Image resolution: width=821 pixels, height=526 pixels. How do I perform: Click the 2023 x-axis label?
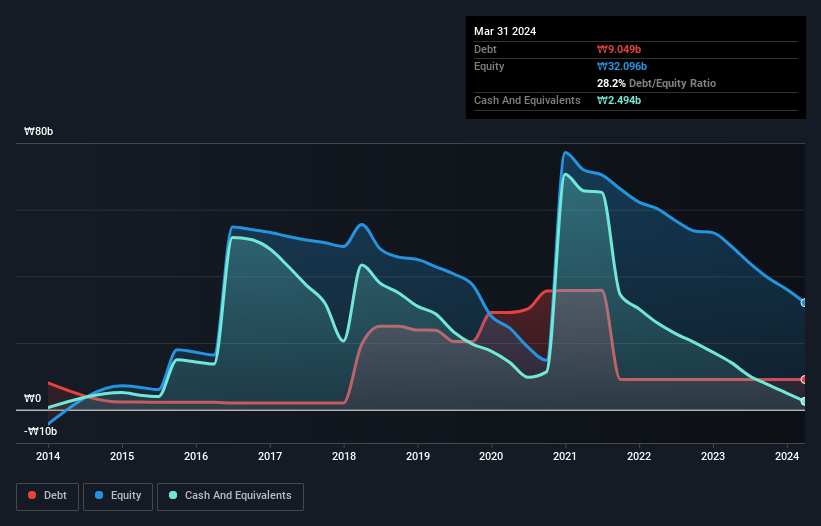coord(713,456)
